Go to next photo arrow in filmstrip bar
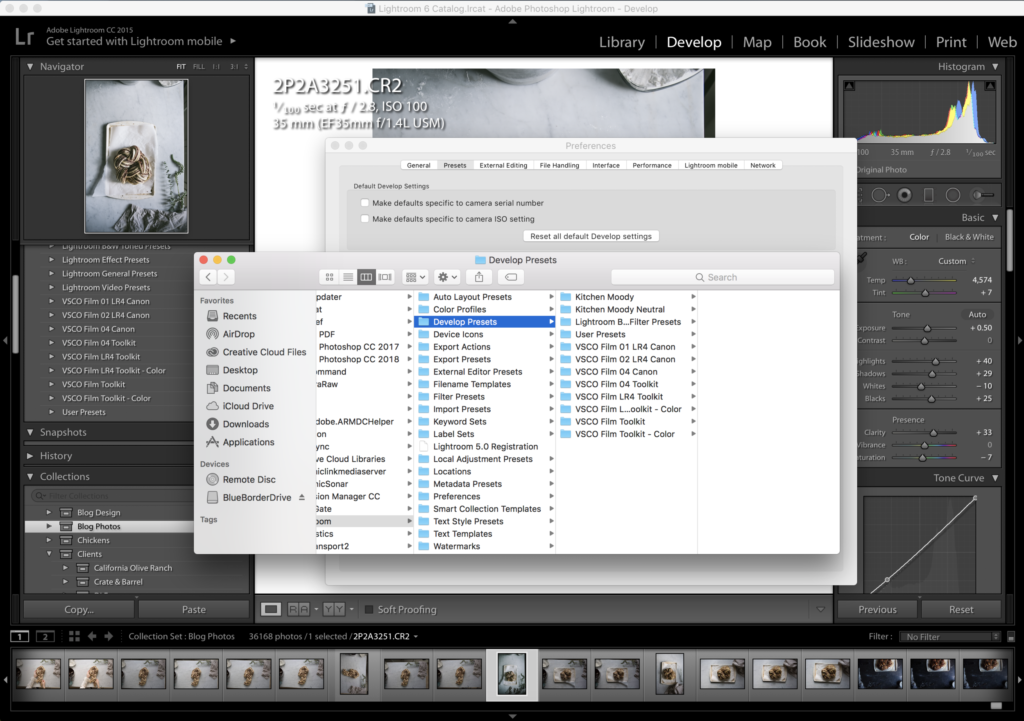Screen dimensions: 1024x721 pyautogui.click(x=108, y=636)
